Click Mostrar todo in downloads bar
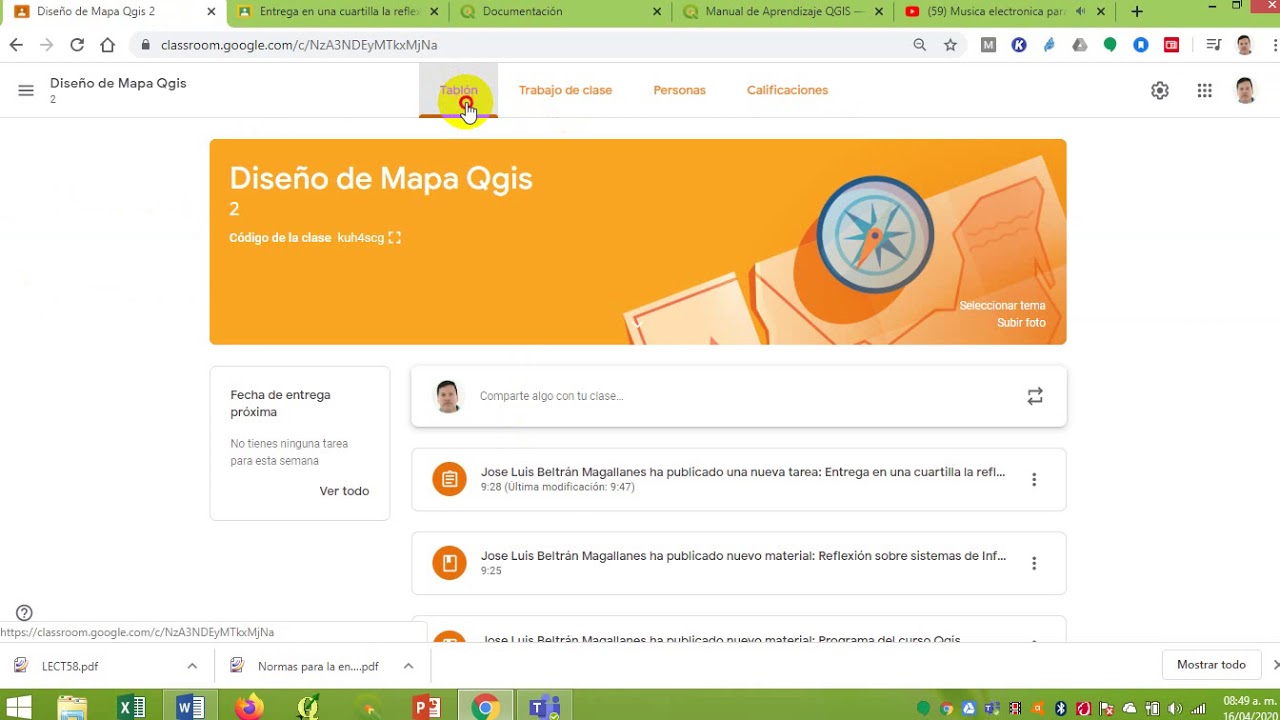1280x720 pixels. pos(1211,665)
